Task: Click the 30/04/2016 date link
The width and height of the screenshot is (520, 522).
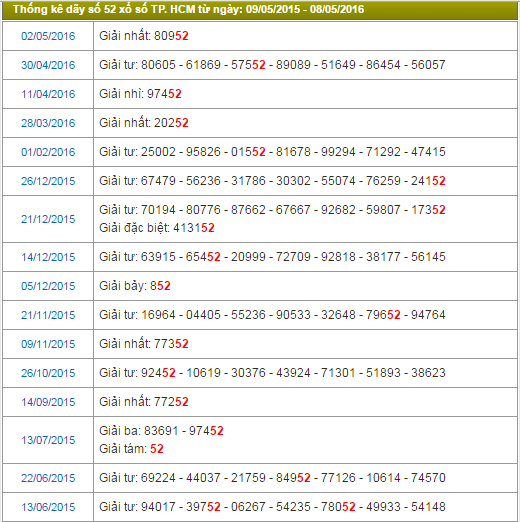Action: (48, 65)
